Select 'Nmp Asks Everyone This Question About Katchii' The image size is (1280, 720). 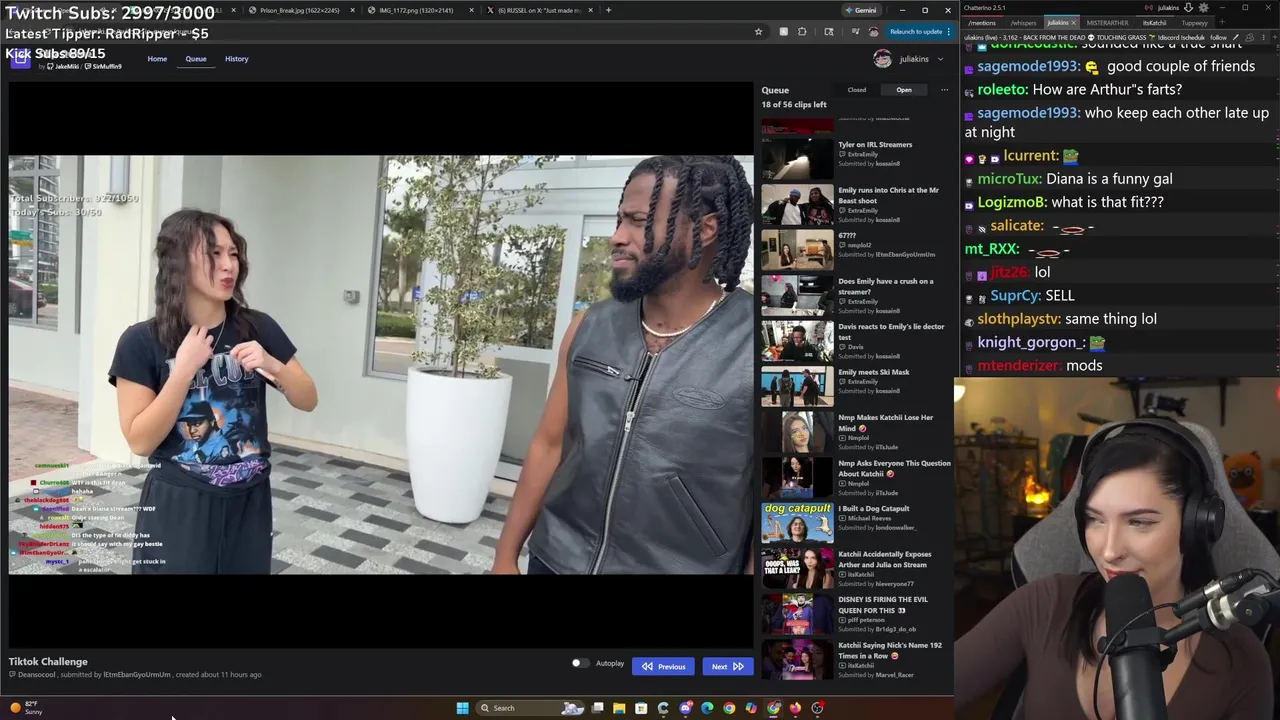[797, 478]
